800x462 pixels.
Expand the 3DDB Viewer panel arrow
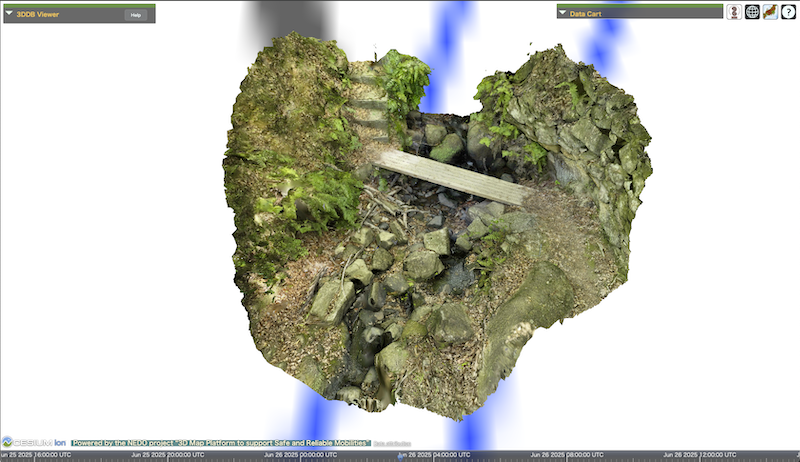[9, 13]
